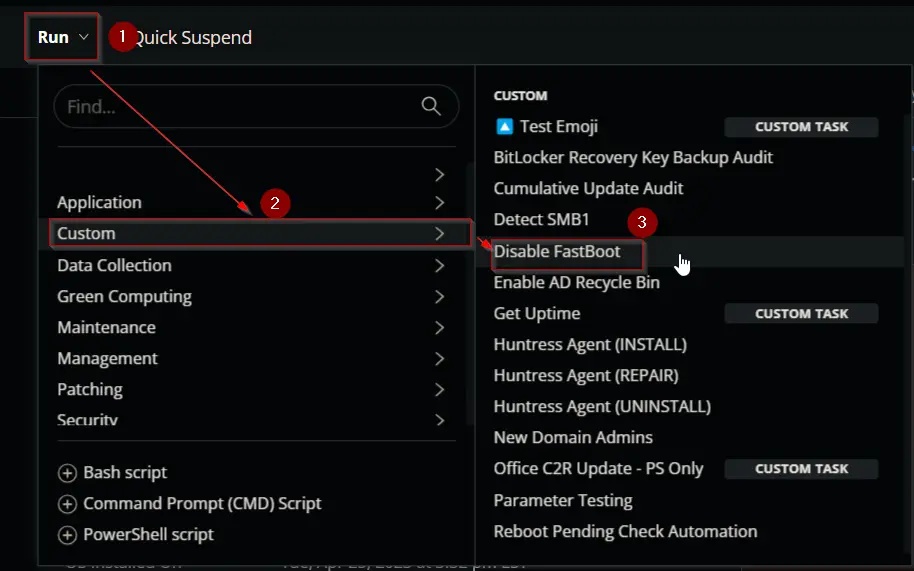Expand the Application category arrow
This screenshot has height=571, width=914.
(440, 202)
